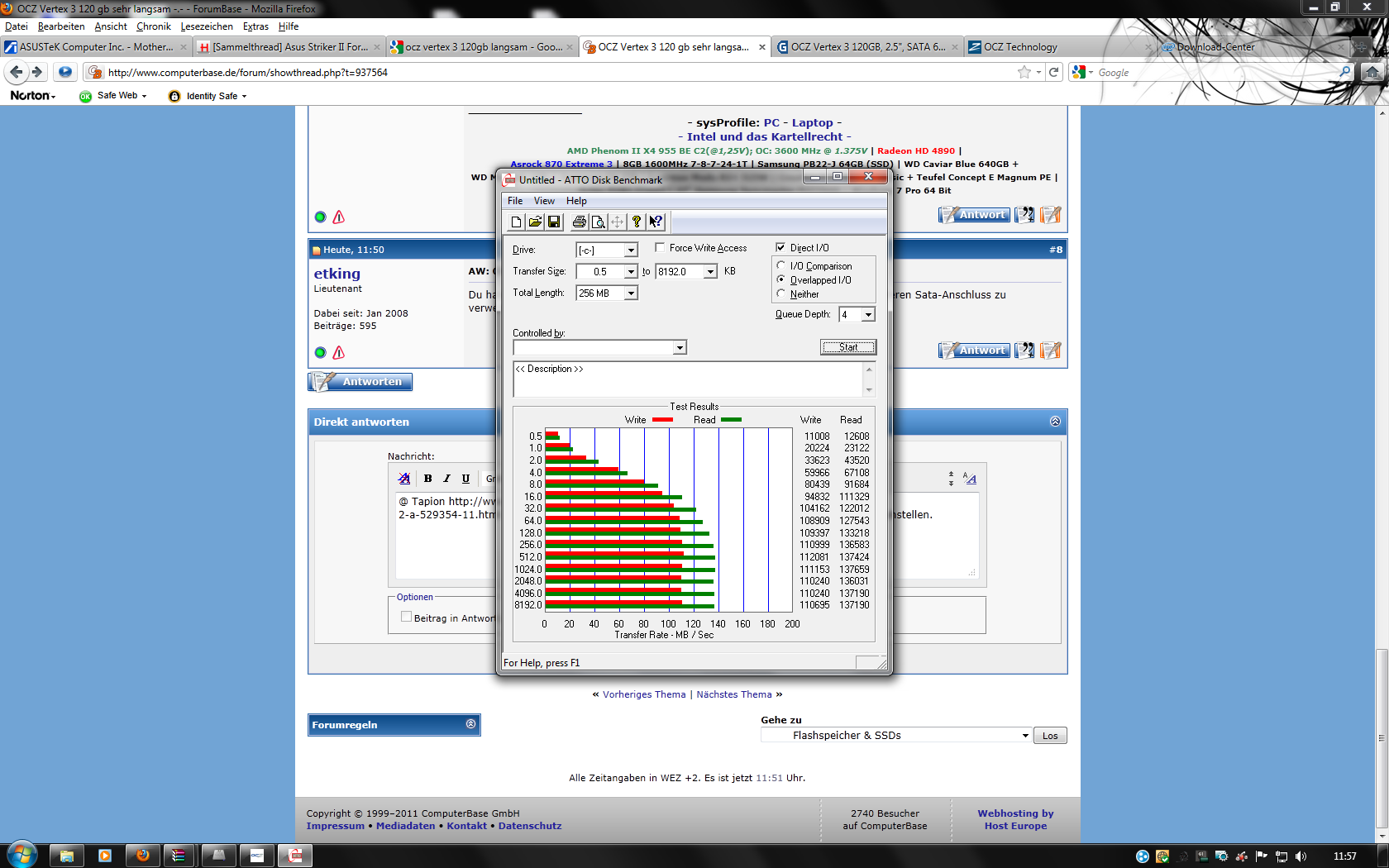Go forward with Firefox forward arrow
Image resolution: width=1389 pixels, height=868 pixels.
36,72
